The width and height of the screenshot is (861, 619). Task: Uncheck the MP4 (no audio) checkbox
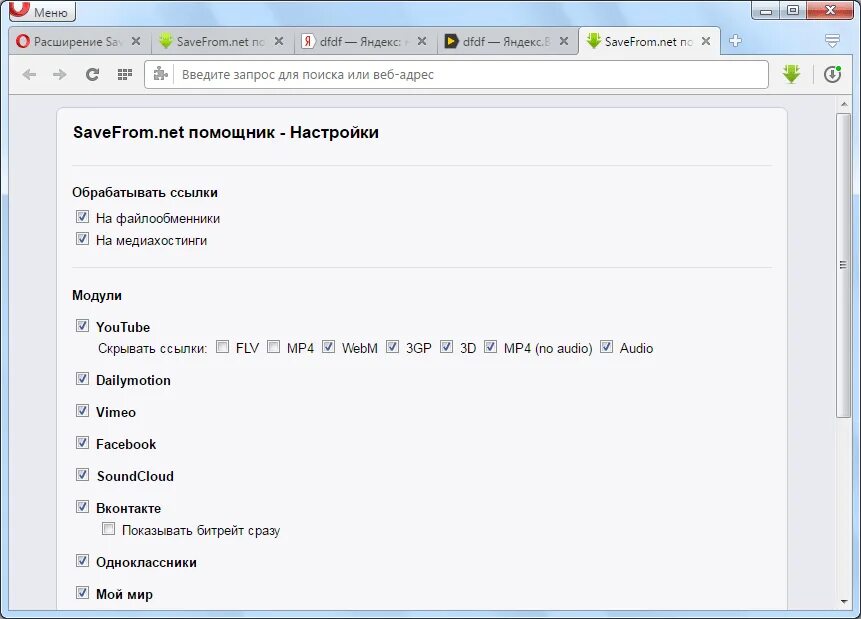[x=490, y=347]
